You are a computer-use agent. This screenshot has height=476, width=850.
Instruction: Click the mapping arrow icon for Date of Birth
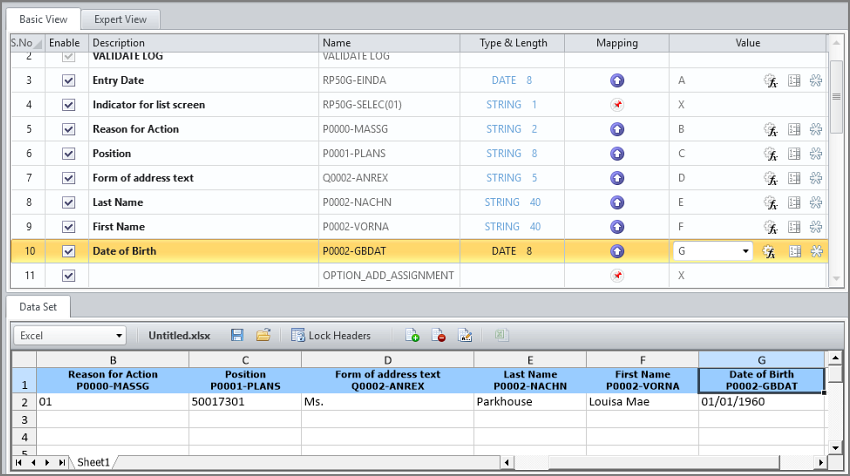tap(617, 251)
